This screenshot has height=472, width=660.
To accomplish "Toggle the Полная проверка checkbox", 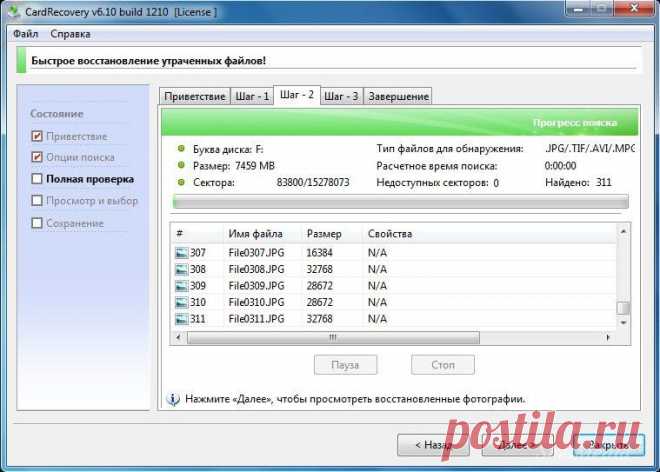I will tap(37, 179).
